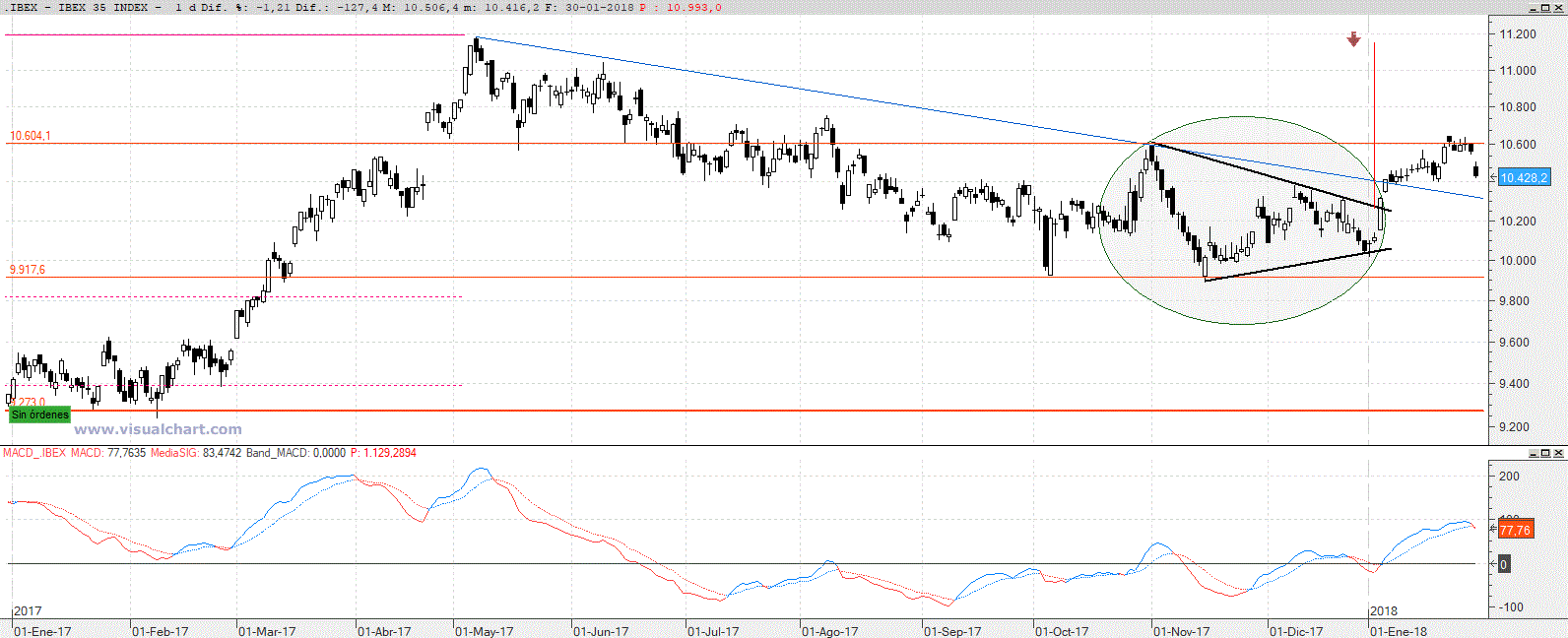Click the 01-Dic-17 date label
This screenshot has width=1568, height=638.
pos(1296,631)
